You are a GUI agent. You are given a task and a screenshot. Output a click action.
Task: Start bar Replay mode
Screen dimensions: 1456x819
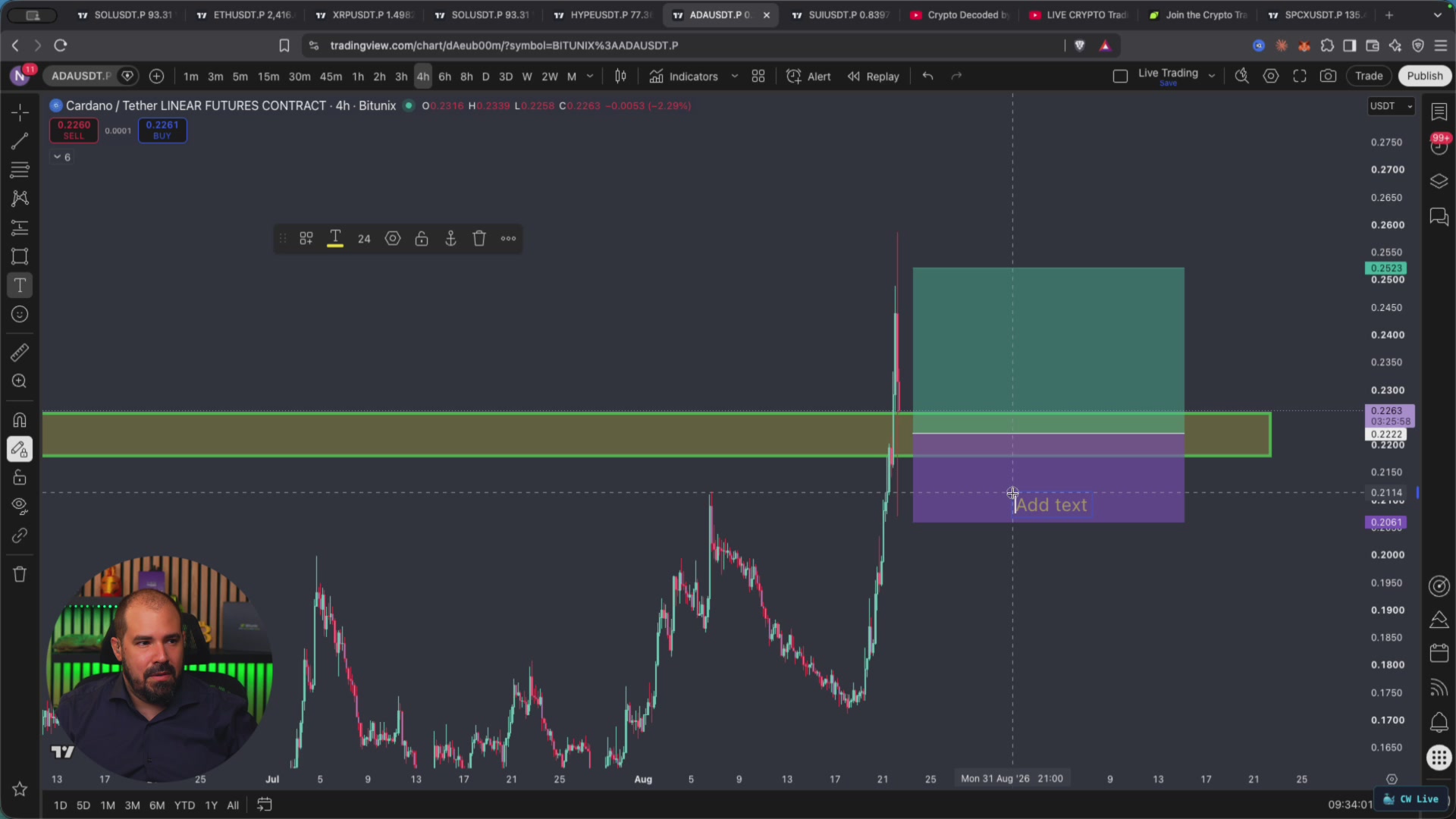coord(873,77)
